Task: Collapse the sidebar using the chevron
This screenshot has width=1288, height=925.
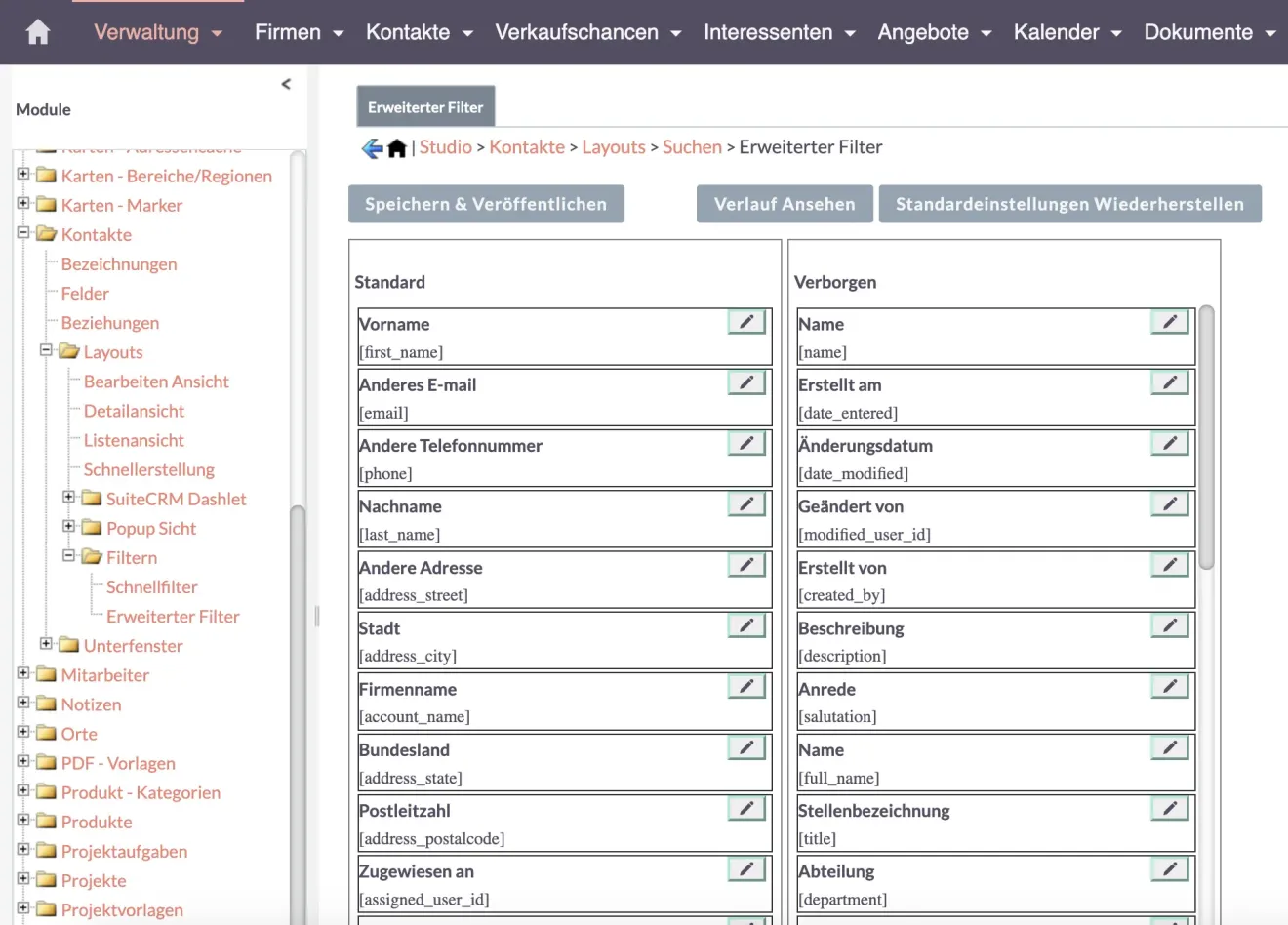Action: tap(285, 84)
